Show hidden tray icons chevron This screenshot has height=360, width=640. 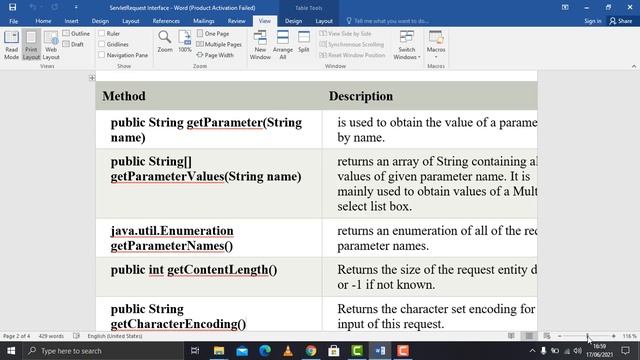click(532, 351)
